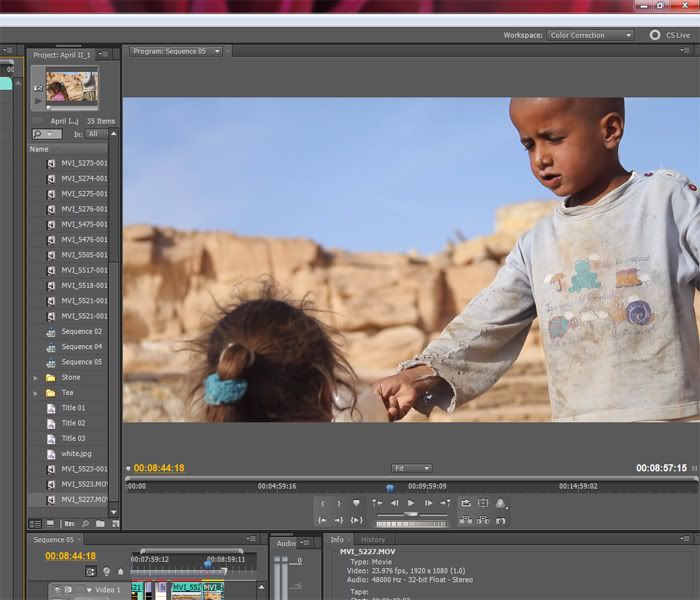This screenshot has height=600, width=700.
Task: Open the Fit zoom level dropdown
Action: tap(411, 468)
